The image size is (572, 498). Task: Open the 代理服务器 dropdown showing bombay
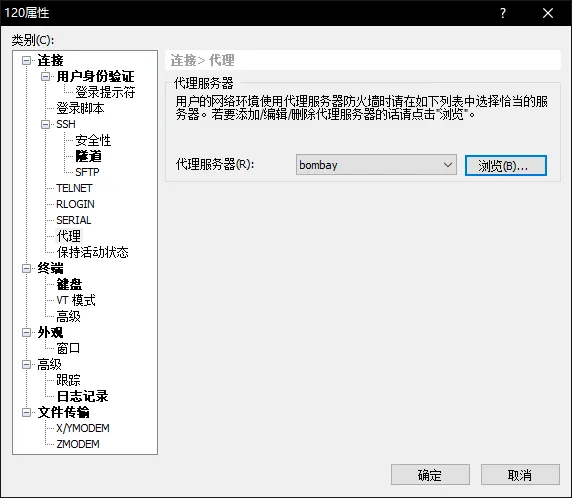click(x=376, y=165)
